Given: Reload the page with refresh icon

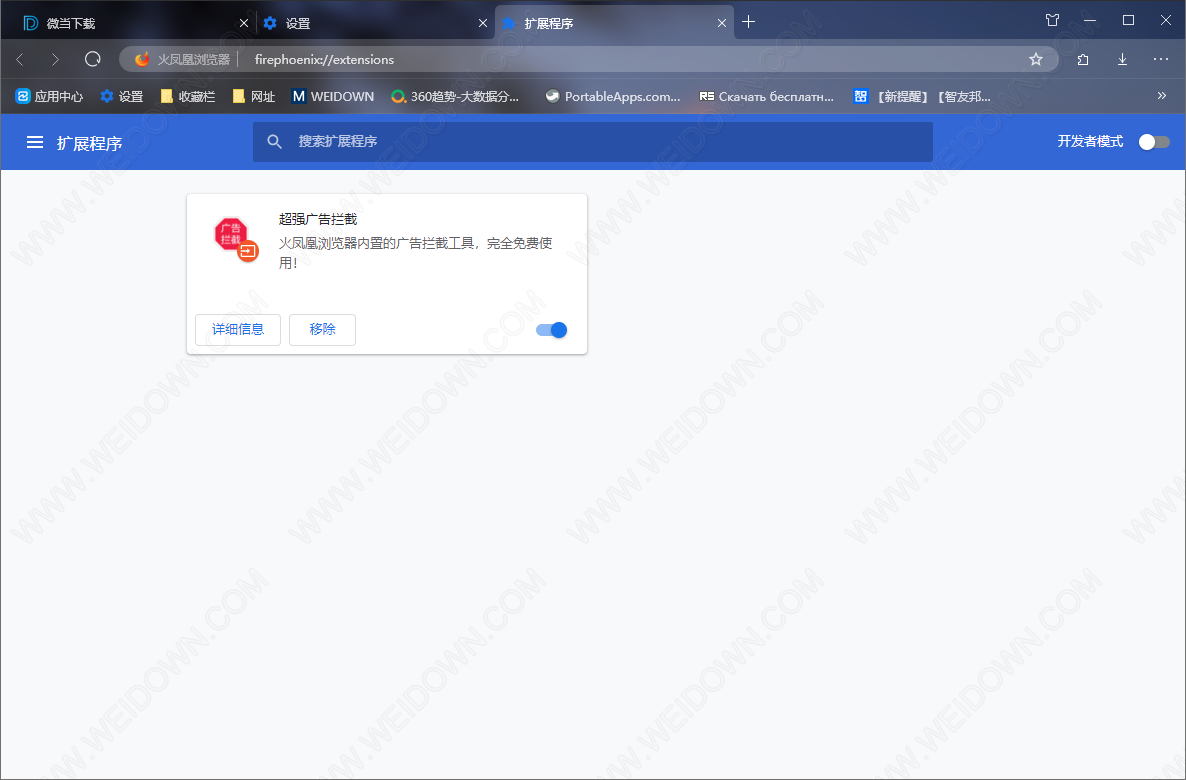Looking at the screenshot, I should click(92, 59).
